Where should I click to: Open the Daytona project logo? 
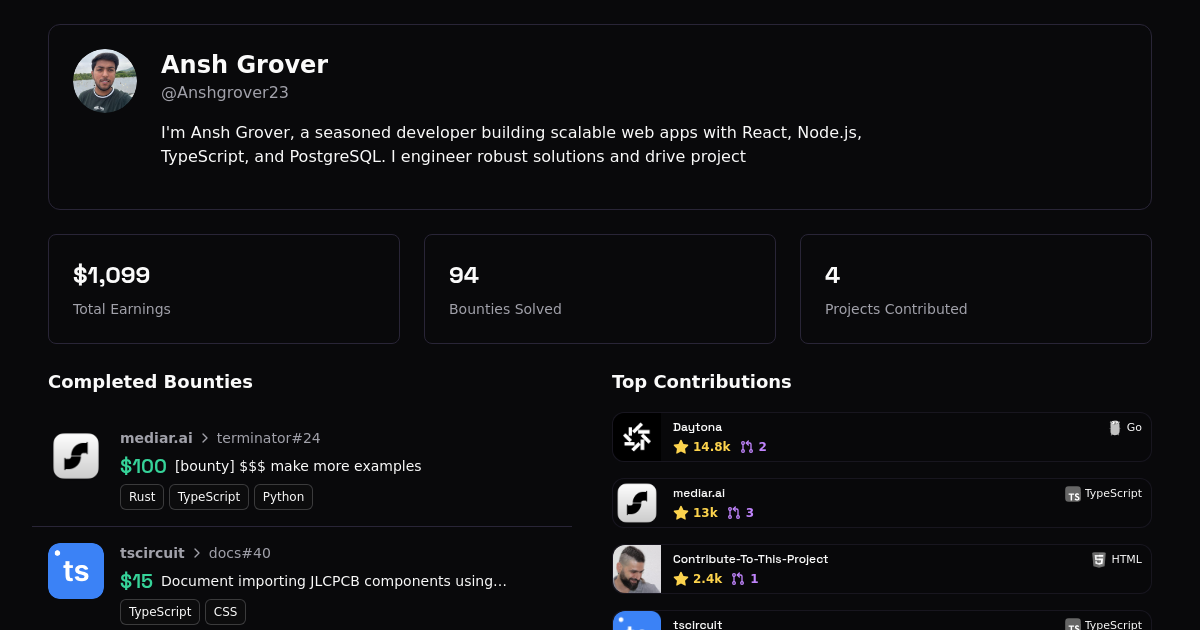[637, 437]
